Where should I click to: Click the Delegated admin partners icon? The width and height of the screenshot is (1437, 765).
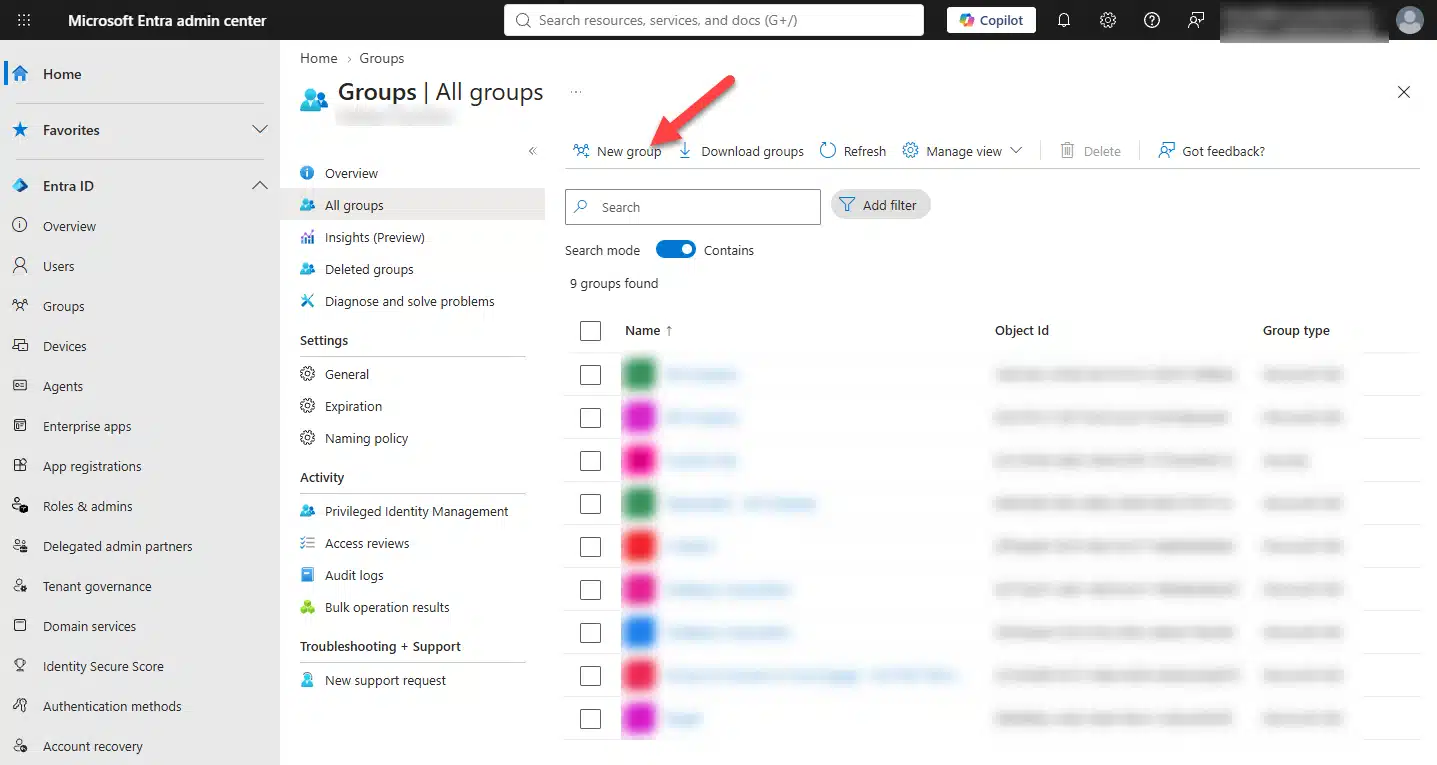click(20, 546)
